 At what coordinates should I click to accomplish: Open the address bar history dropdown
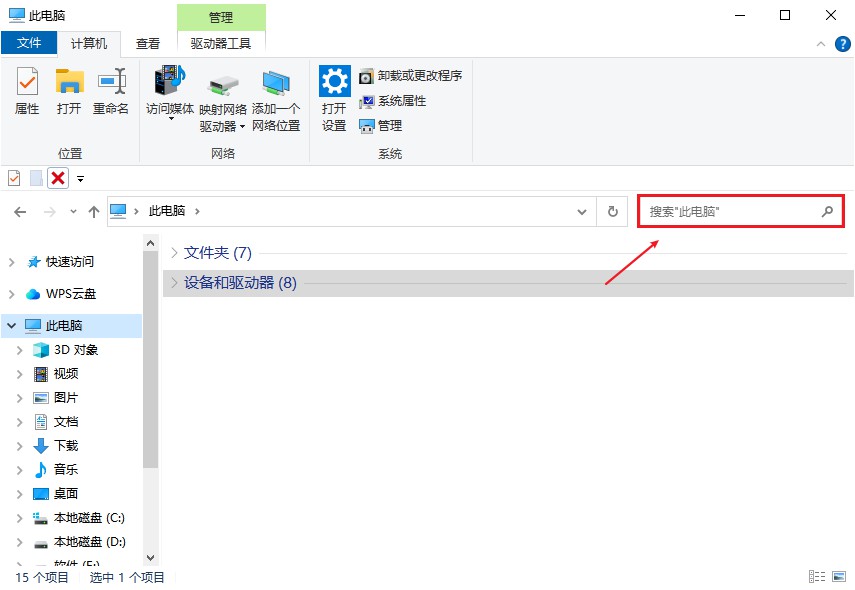click(x=582, y=212)
